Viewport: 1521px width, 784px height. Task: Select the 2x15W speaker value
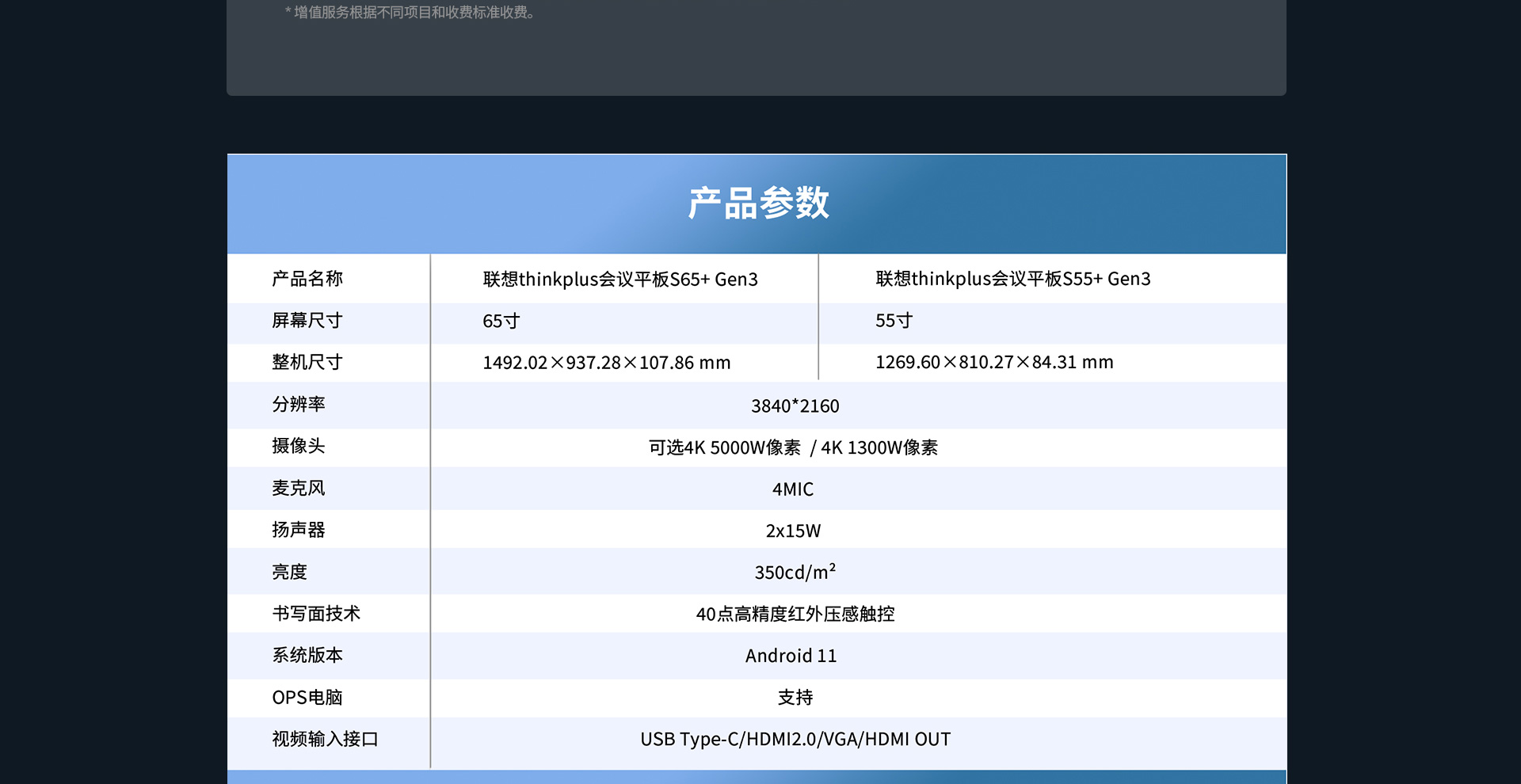pyautogui.click(x=795, y=531)
